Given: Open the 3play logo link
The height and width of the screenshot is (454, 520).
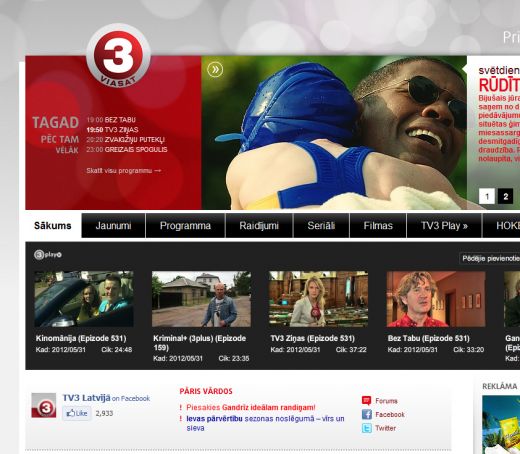Looking at the screenshot, I should pos(48,255).
